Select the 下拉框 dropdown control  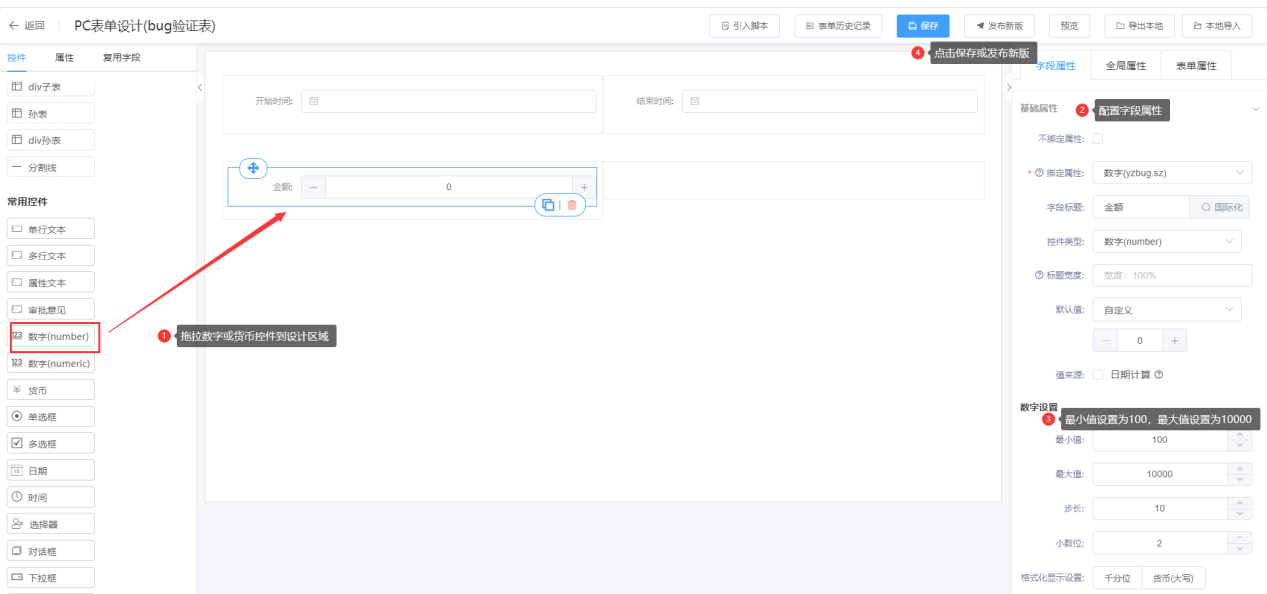[51, 577]
